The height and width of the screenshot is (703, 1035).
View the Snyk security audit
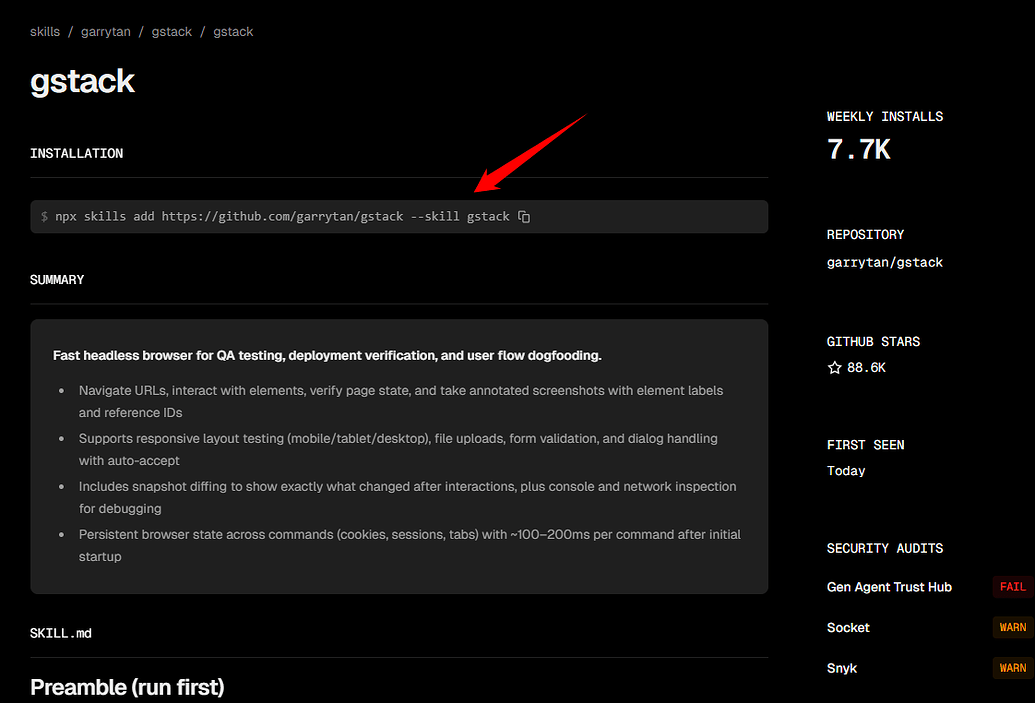point(842,668)
